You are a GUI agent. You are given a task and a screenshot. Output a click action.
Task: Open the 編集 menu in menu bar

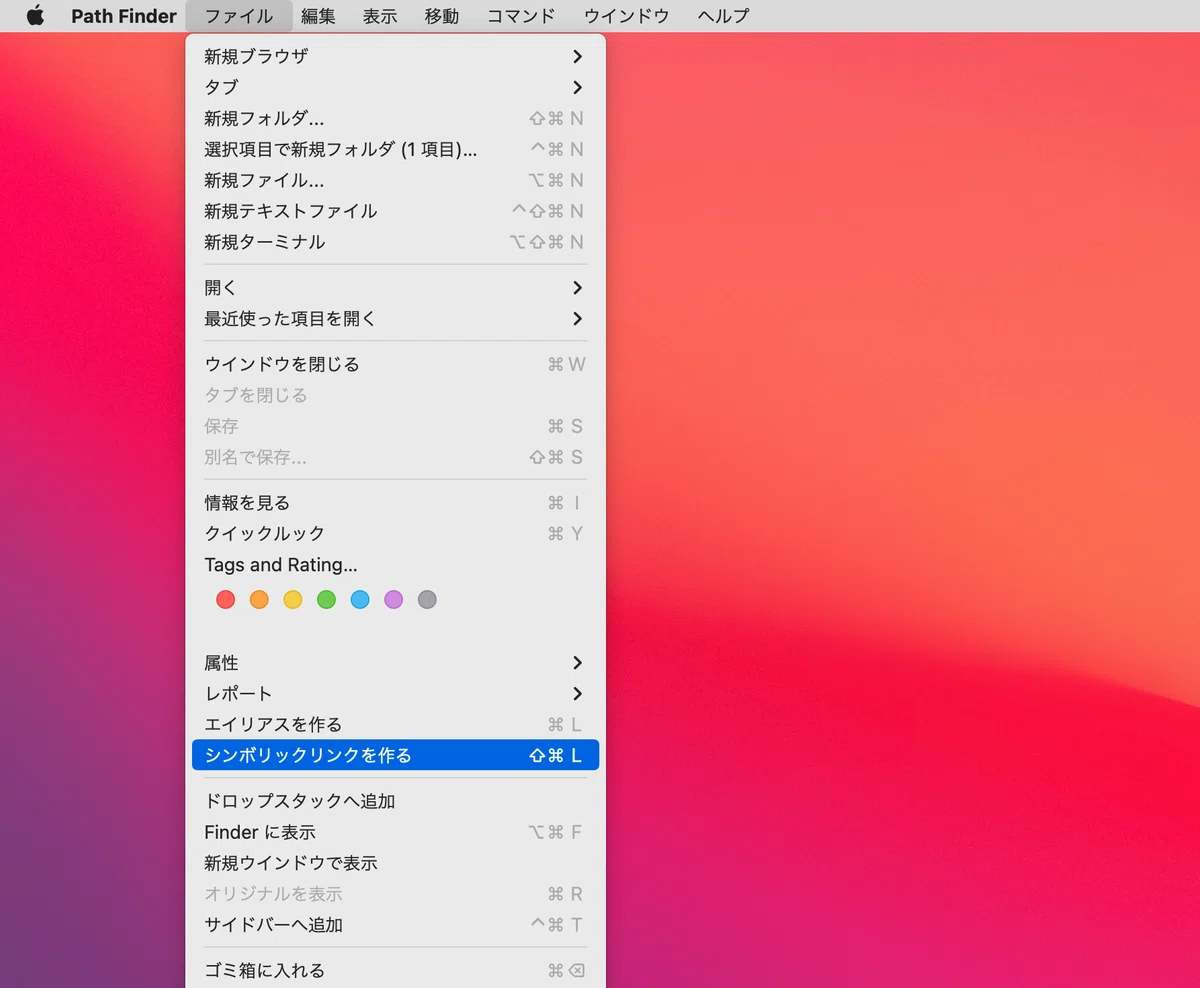pyautogui.click(x=318, y=16)
